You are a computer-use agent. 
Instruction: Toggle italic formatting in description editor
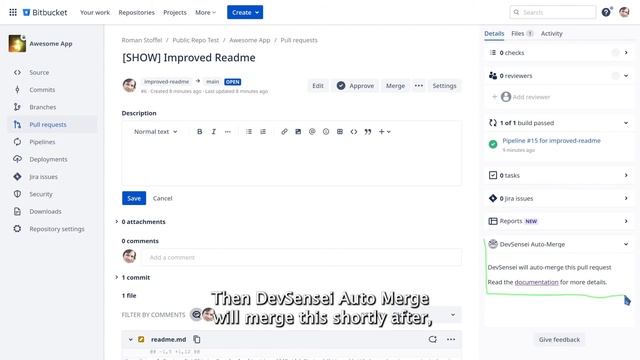pyautogui.click(x=213, y=131)
